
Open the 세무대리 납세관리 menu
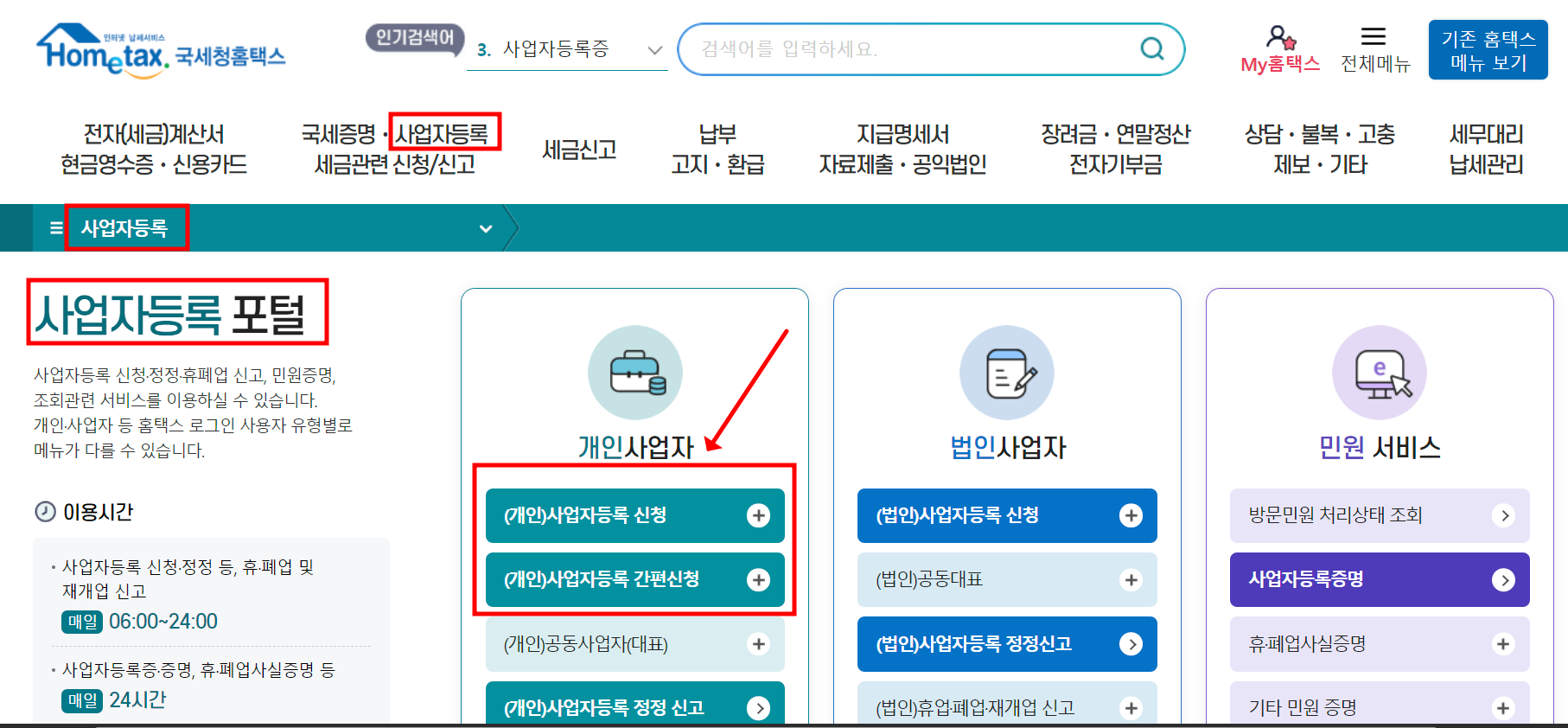coord(1486,149)
